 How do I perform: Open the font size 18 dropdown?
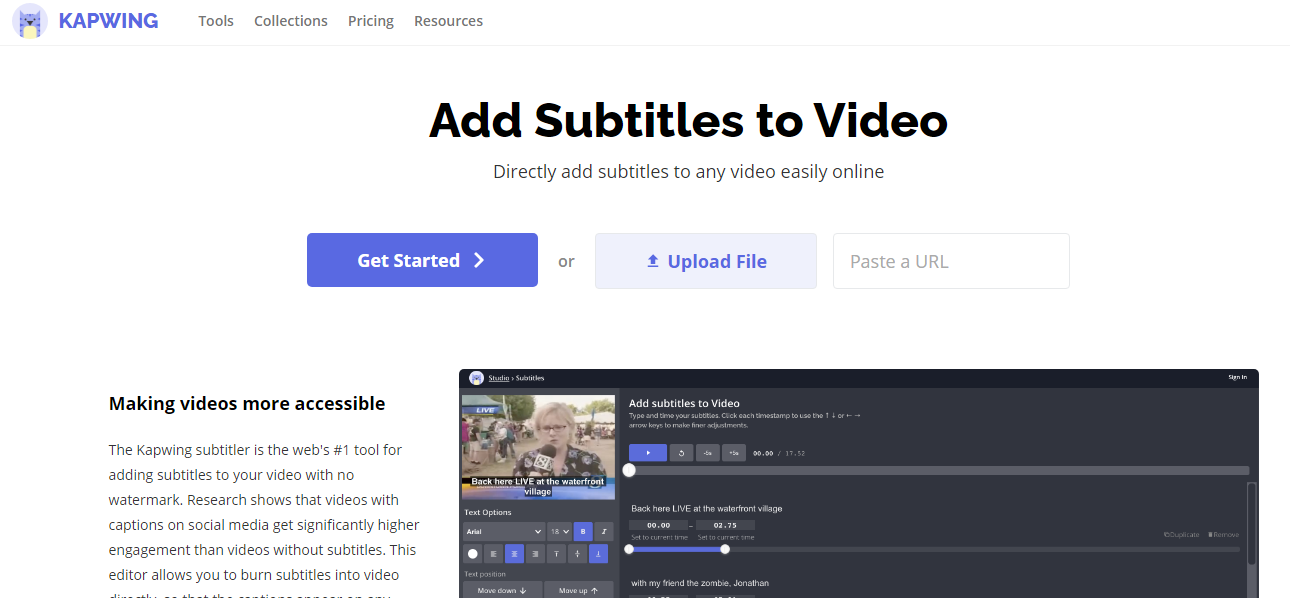point(560,531)
